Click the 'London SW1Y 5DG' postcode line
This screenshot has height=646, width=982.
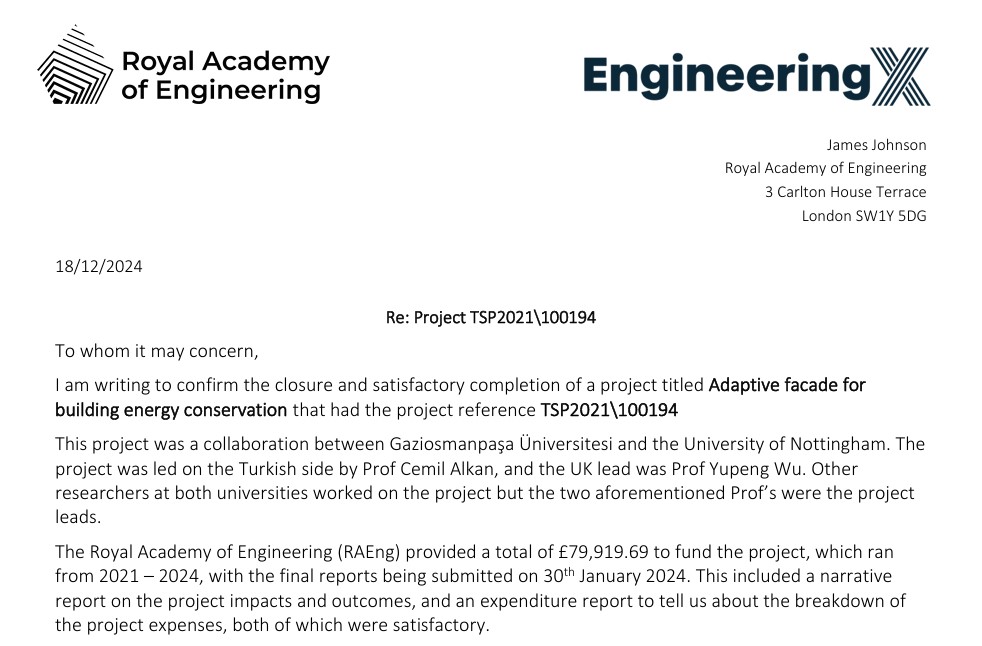(x=864, y=215)
